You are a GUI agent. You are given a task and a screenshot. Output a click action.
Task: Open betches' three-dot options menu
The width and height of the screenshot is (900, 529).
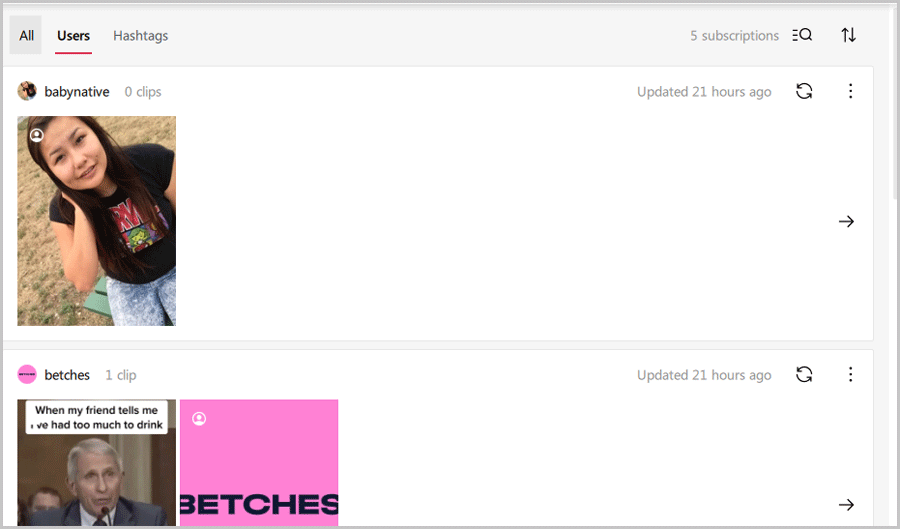pyautogui.click(x=851, y=375)
